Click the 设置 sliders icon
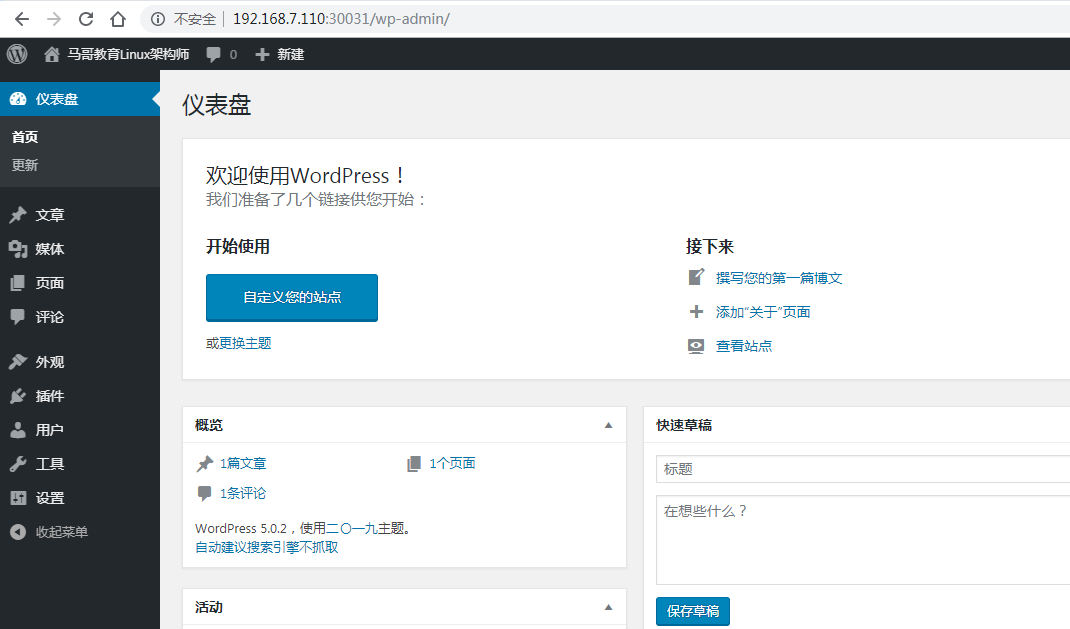This screenshot has height=629, width=1070. pyautogui.click(x=18, y=498)
